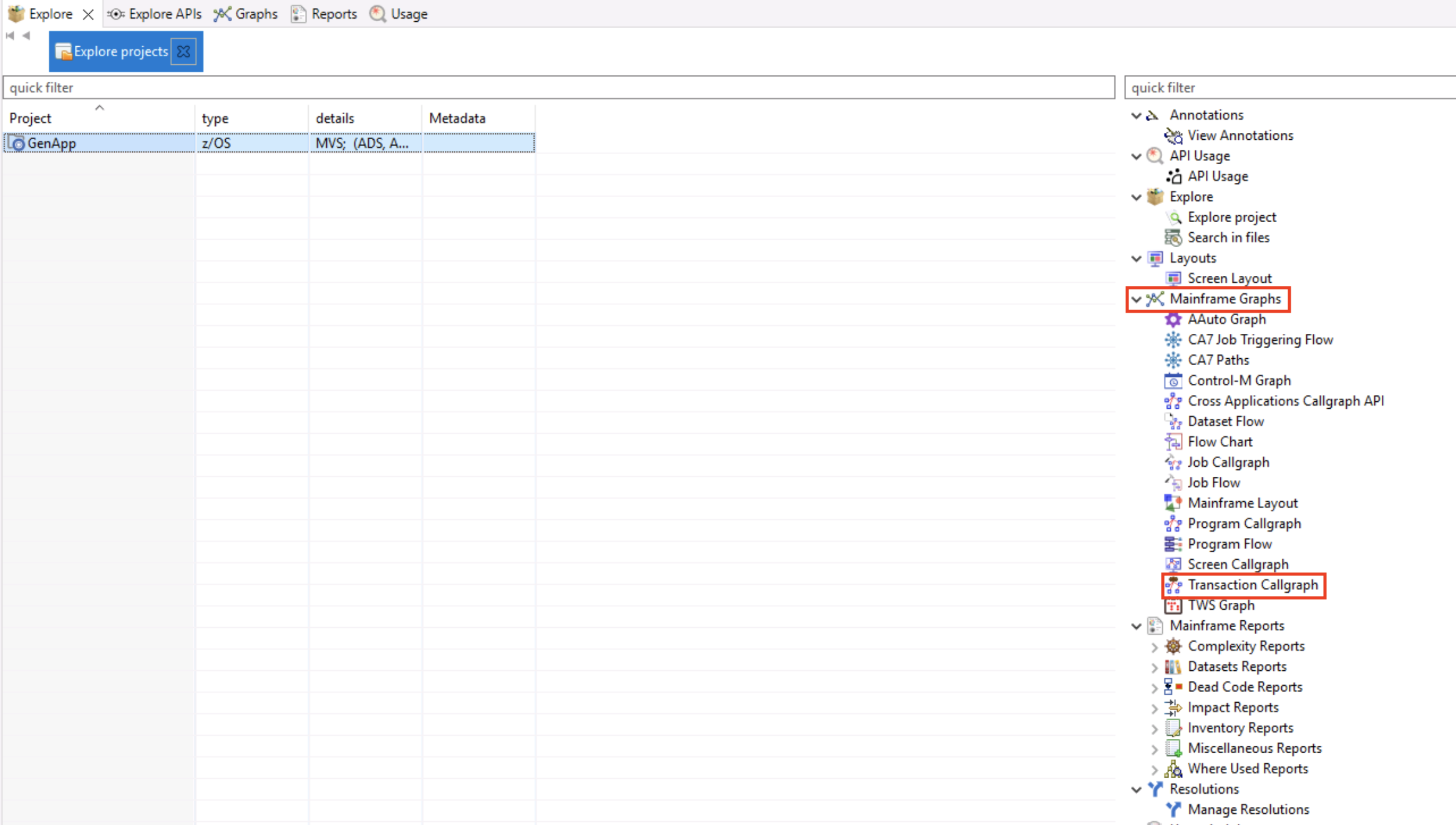1456x825 pixels.
Task: Close the Explore projects tab
Action: coord(183,51)
